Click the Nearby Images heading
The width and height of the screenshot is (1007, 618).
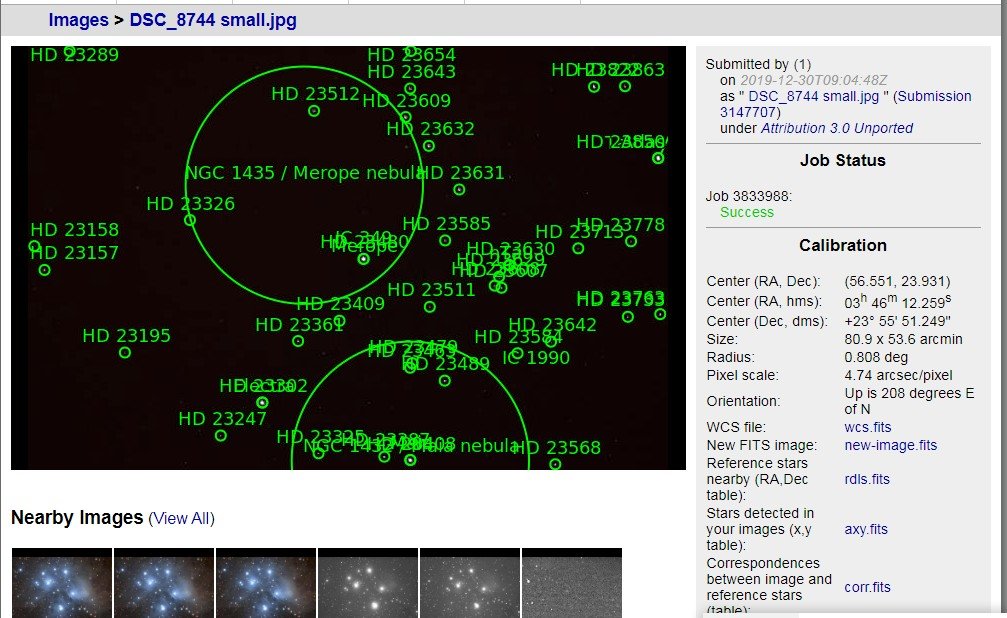[77, 518]
